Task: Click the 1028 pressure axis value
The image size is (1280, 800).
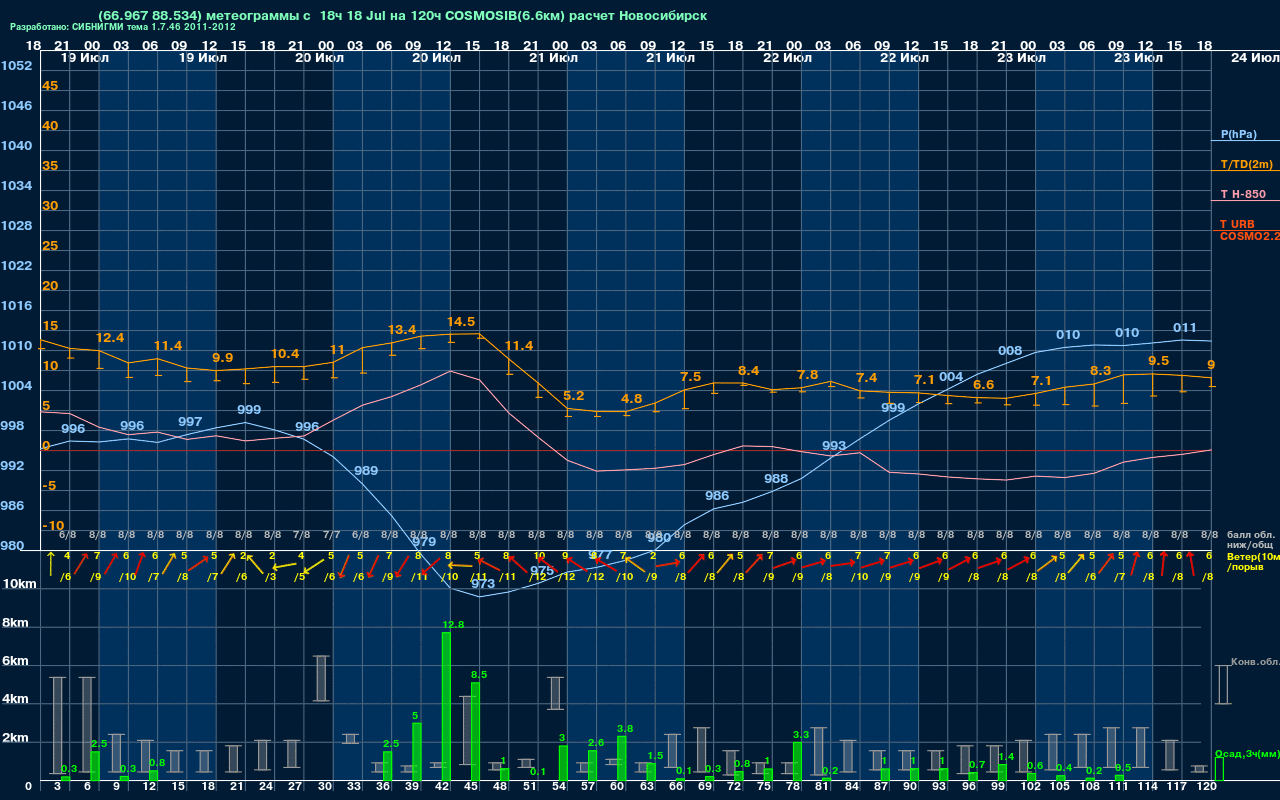Action: tap(16, 226)
